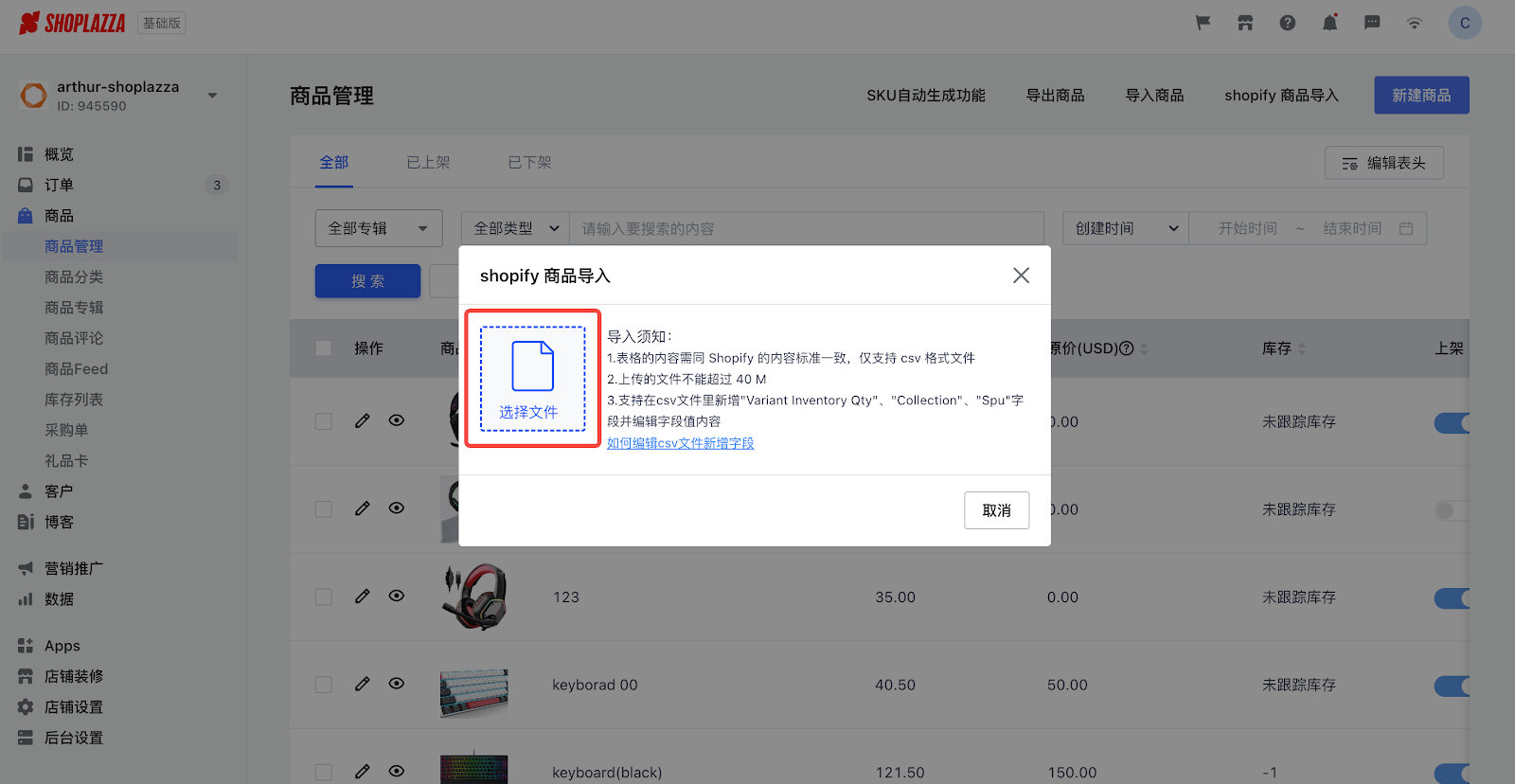Open the 创建时间 dropdown

click(x=1125, y=228)
